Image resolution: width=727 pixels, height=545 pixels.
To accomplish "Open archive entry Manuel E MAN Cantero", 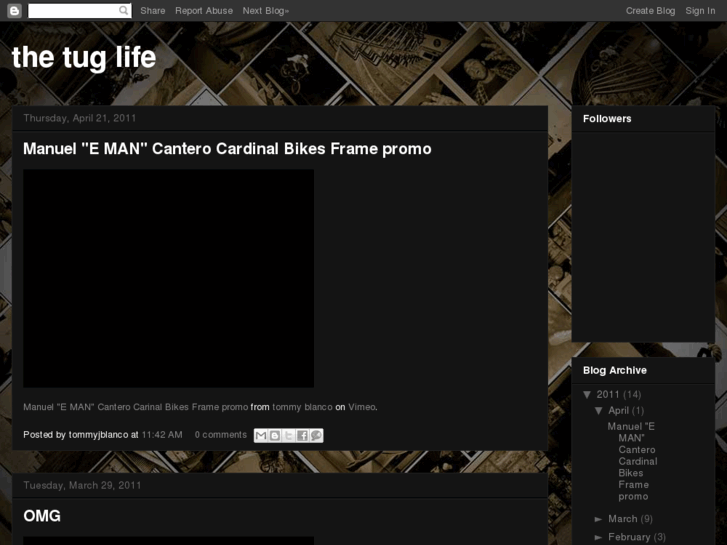I will click(633, 462).
